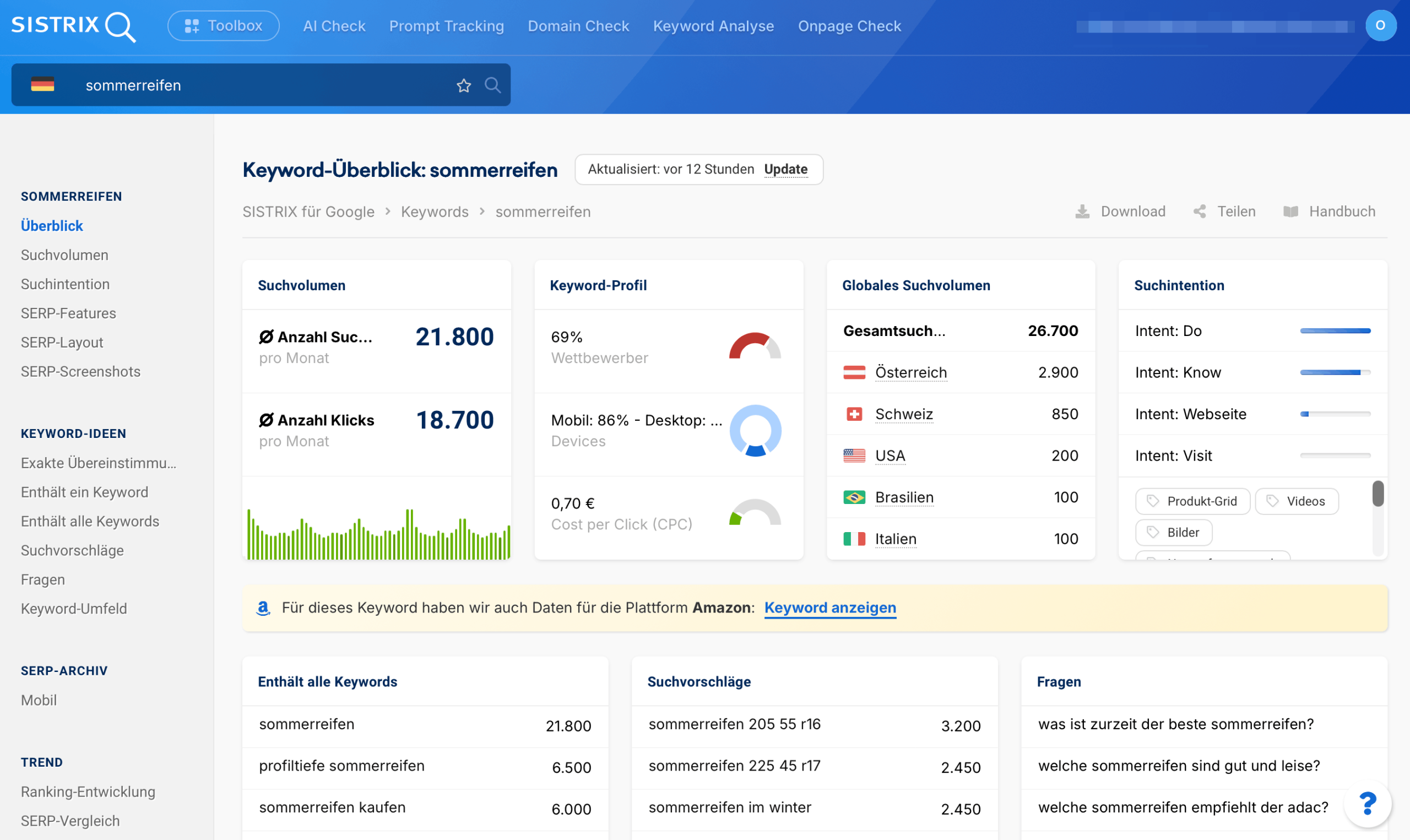Open the Keyword anzeigen Amazon link
The height and width of the screenshot is (840, 1410).
(830, 608)
